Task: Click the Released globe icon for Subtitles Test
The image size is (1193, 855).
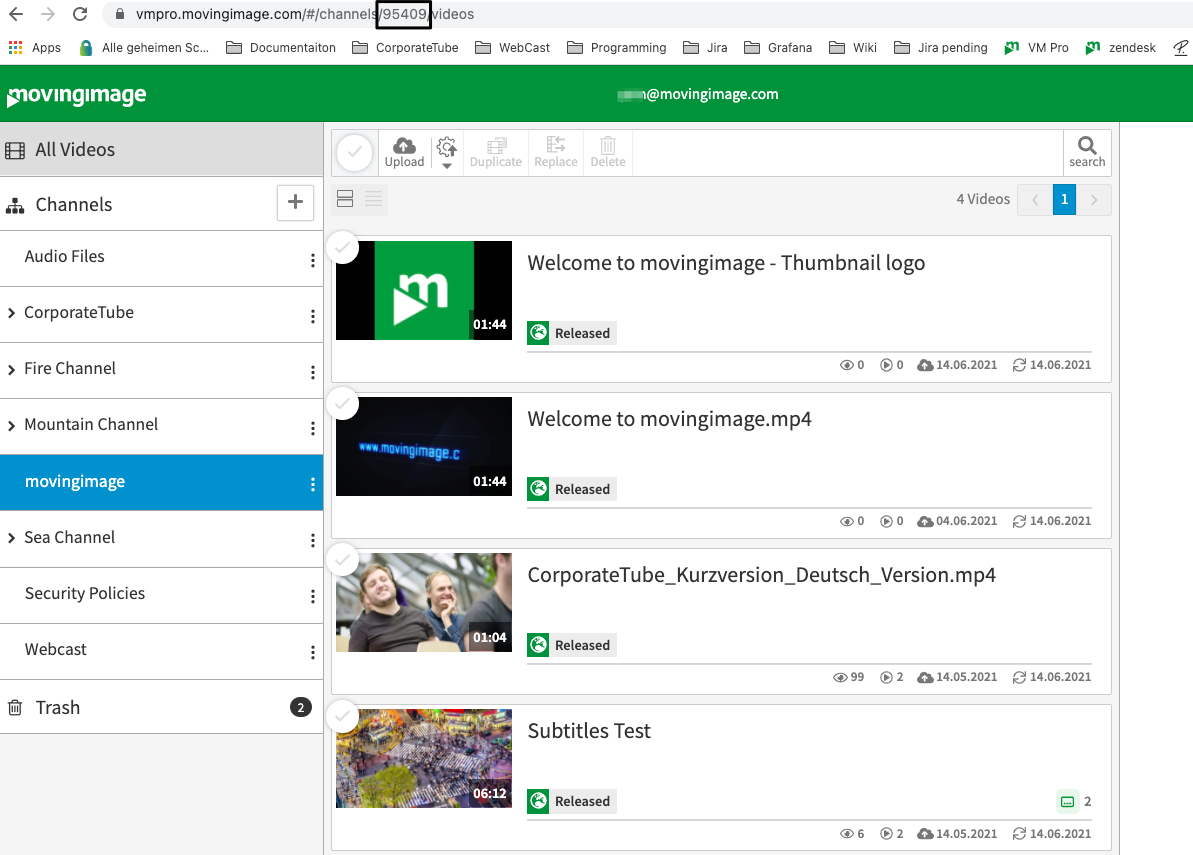Action: click(x=539, y=801)
